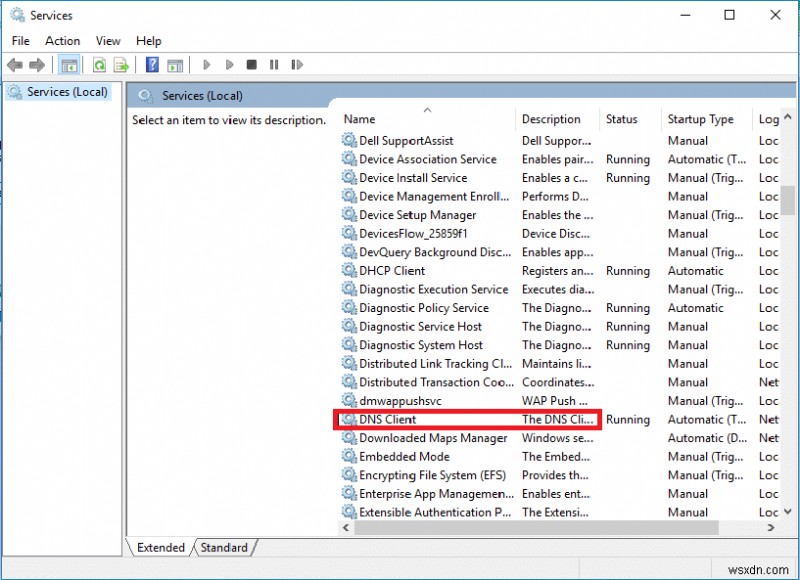Click the Refresh icon on the toolbar
800x580 pixels.
coord(99,64)
